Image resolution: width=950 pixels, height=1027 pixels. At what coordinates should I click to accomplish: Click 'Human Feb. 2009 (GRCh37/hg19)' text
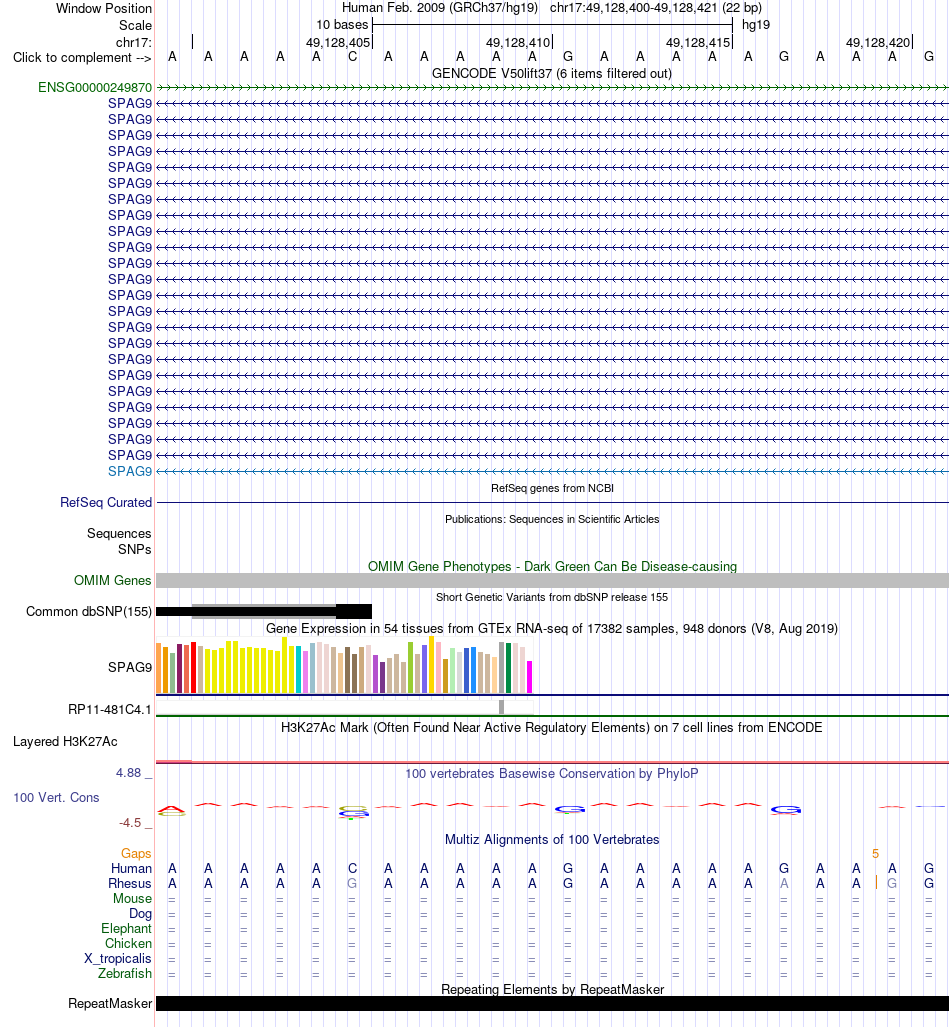point(440,9)
